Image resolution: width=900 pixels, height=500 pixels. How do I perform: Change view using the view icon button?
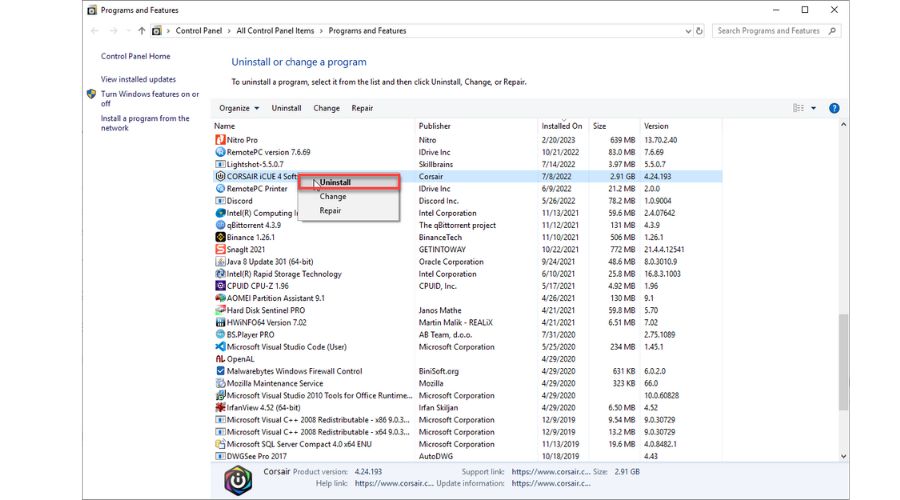(x=798, y=108)
